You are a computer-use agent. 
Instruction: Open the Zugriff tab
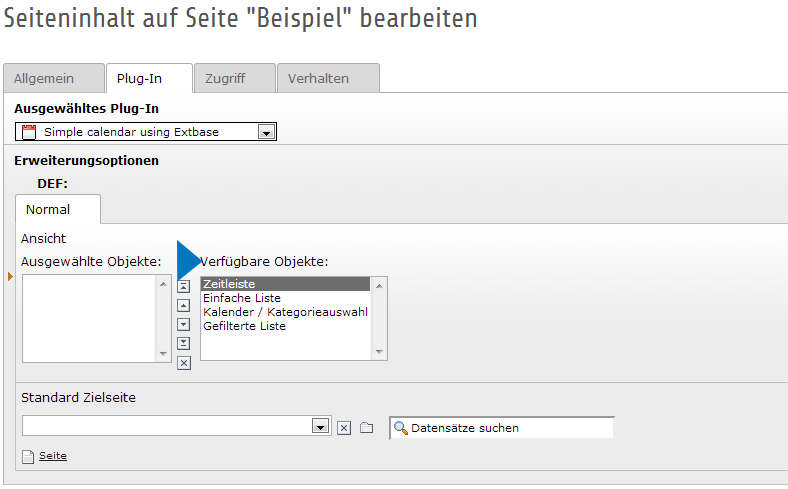(233, 78)
